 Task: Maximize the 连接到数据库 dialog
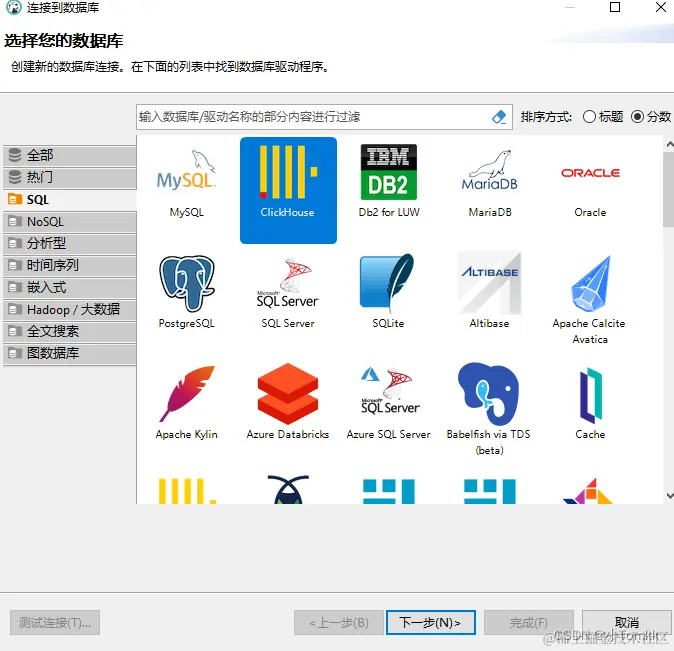pos(615,7)
